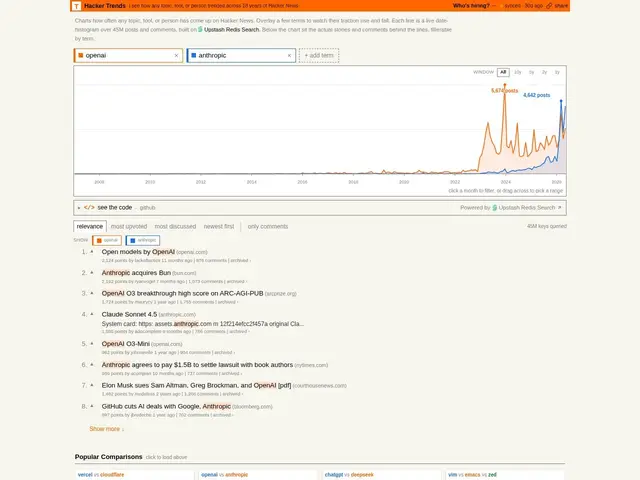
Task: Load the chatgpt vs deepseek comparison
Action: pos(382,475)
